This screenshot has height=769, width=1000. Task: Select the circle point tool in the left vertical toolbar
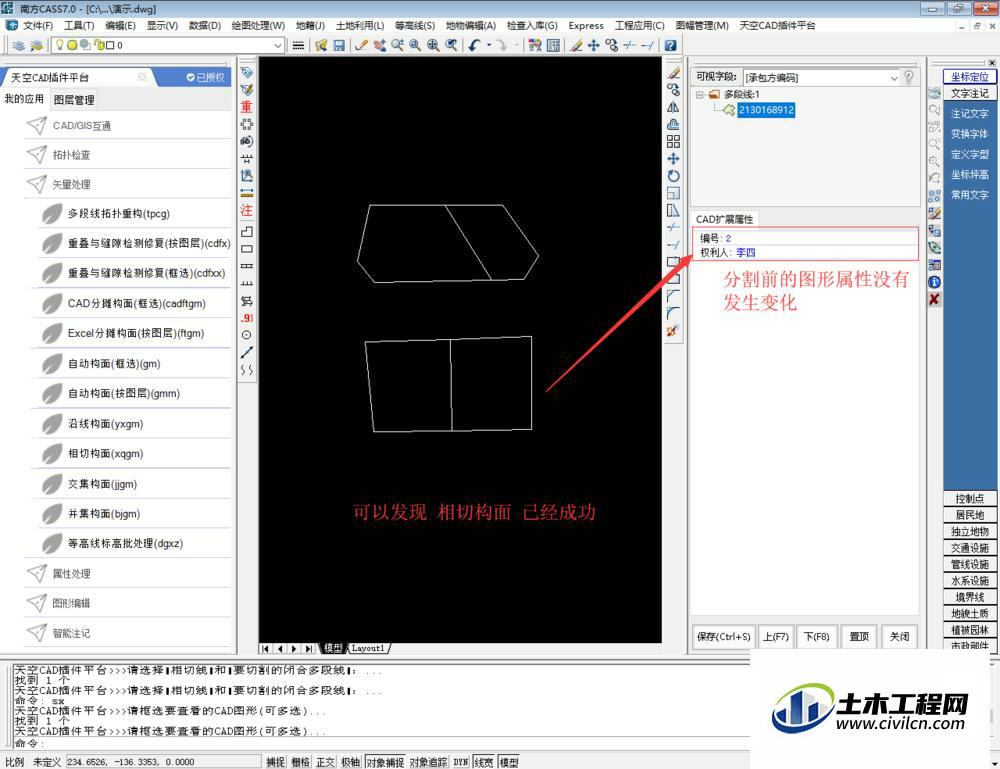[x=246, y=335]
